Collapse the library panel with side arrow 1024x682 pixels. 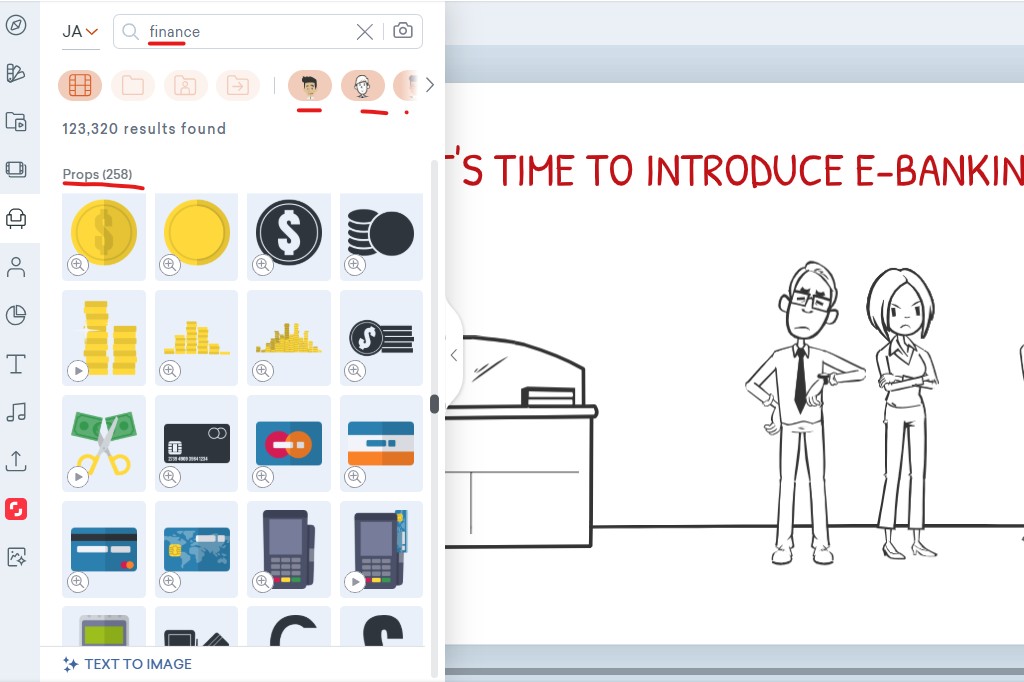(453, 355)
